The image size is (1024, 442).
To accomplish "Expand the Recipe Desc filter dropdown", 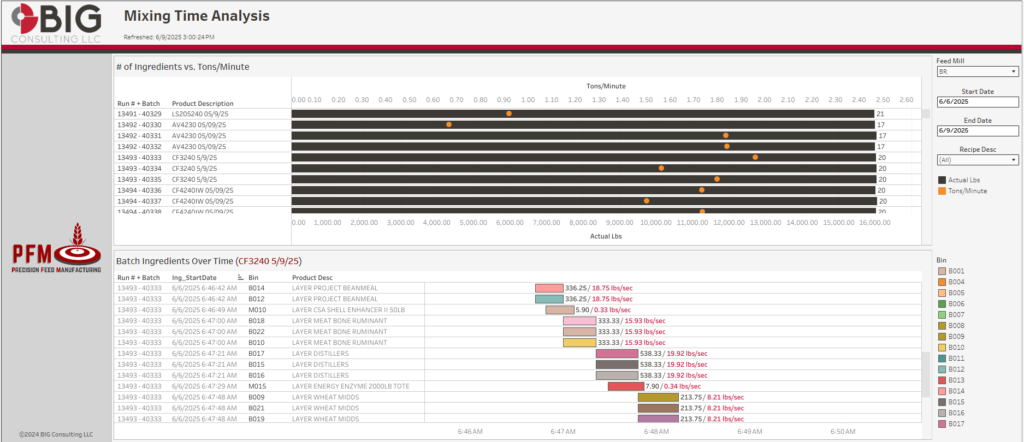I will point(977,159).
